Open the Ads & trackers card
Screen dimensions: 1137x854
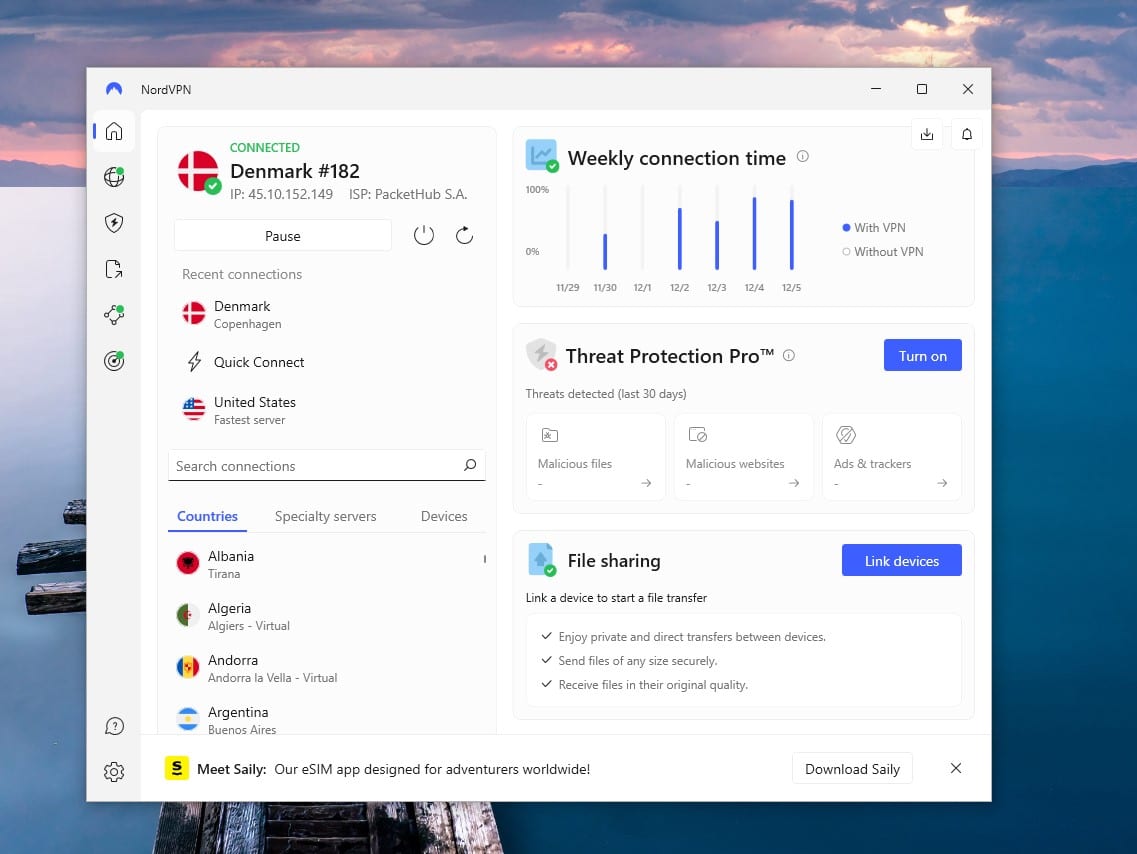tap(892, 457)
